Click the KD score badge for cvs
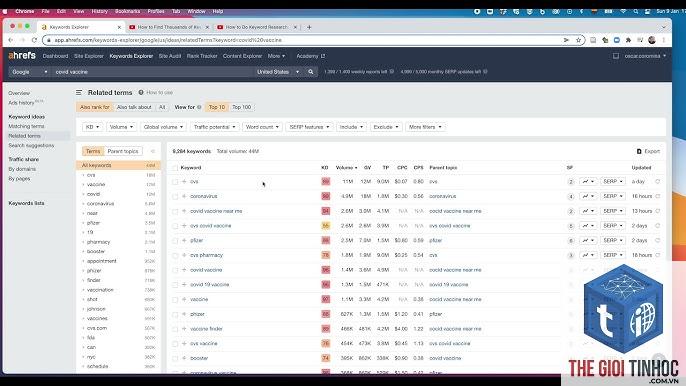686x386 pixels. pyautogui.click(x=326, y=181)
